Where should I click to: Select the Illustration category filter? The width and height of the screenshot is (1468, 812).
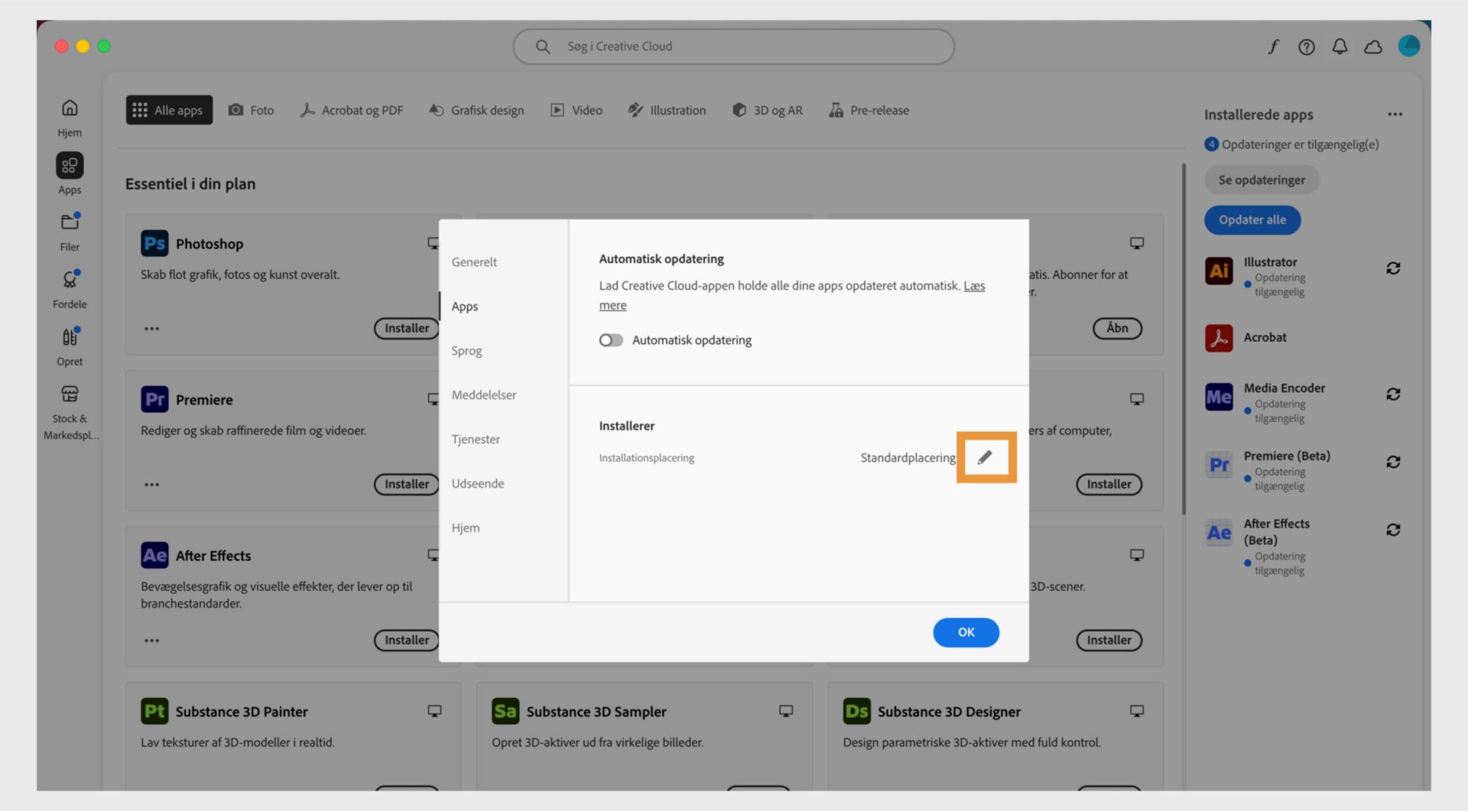[x=667, y=110]
